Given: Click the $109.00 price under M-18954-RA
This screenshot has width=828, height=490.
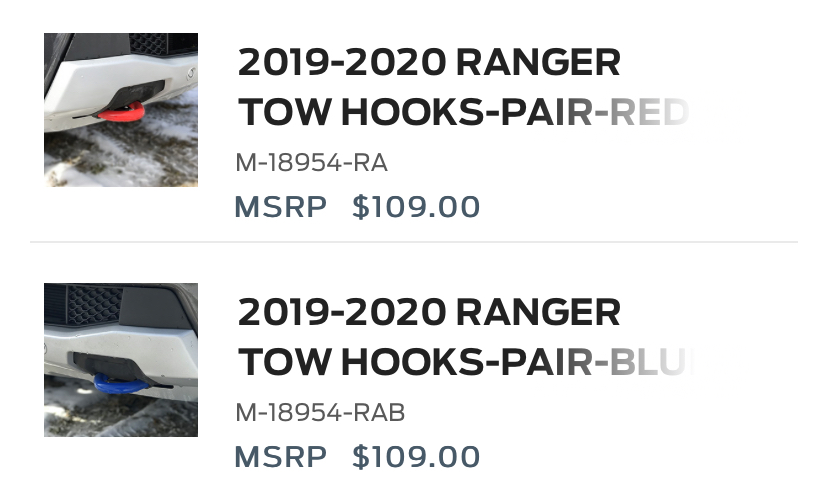Looking at the screenshot, I should click(416, 206).
